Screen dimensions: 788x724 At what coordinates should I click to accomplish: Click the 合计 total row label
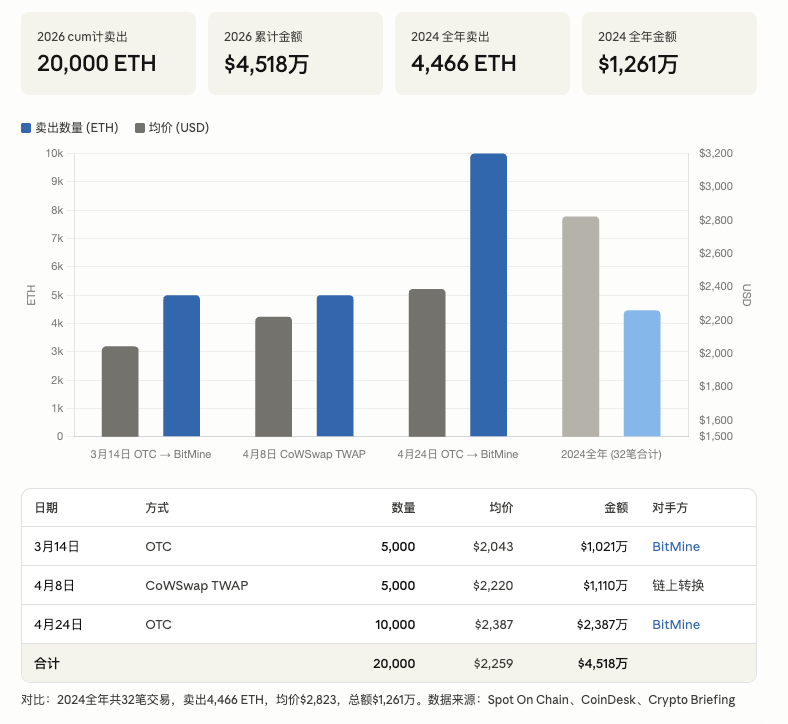point(47,664)
